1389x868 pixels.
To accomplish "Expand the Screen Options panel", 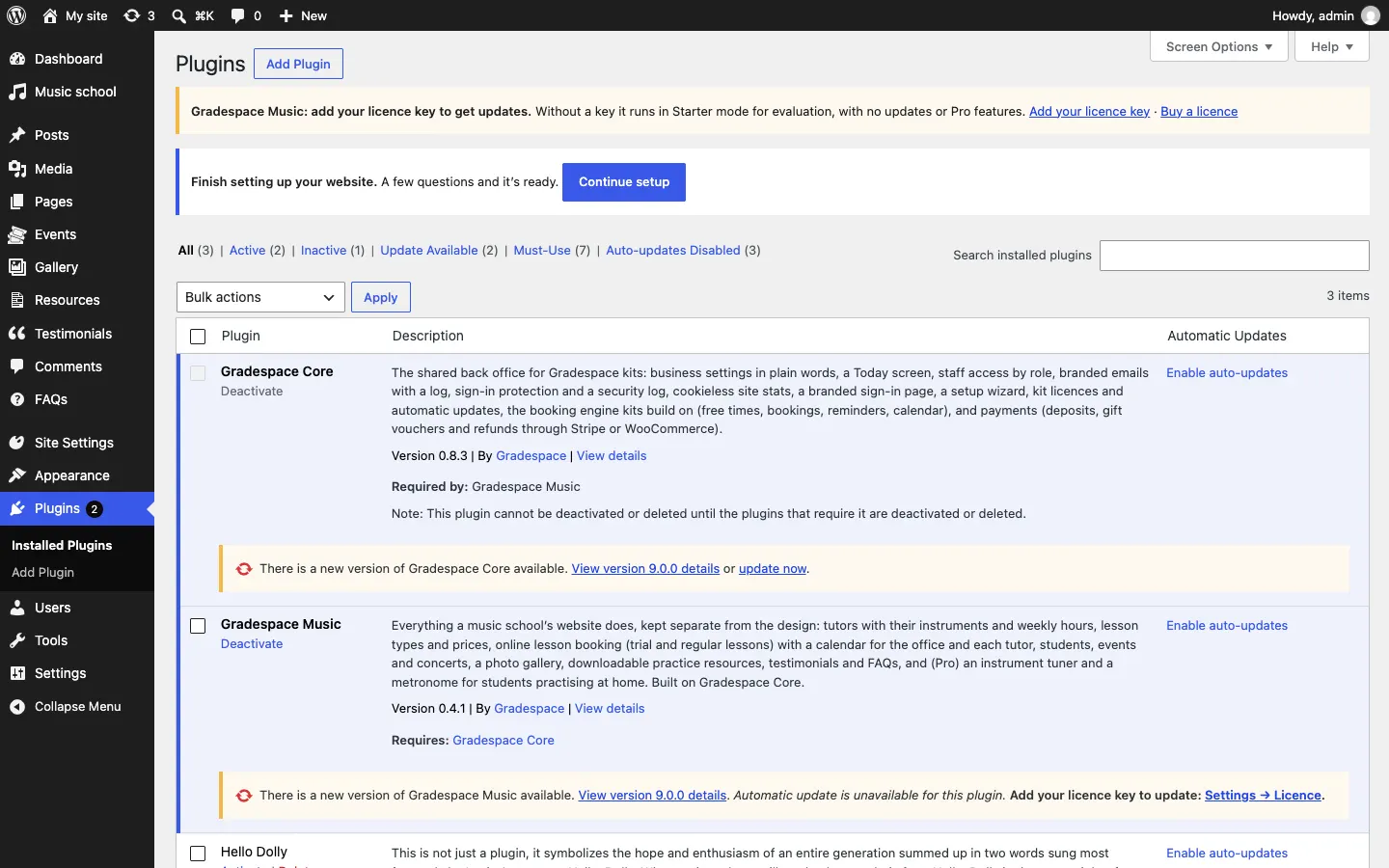I will click(1219, 46).
